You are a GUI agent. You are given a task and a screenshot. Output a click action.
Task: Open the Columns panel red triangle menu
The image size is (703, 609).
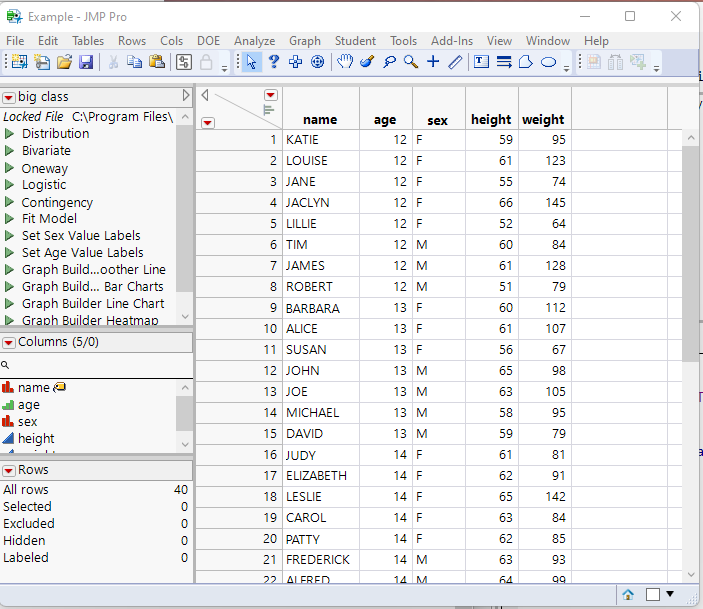click(9, 342)
